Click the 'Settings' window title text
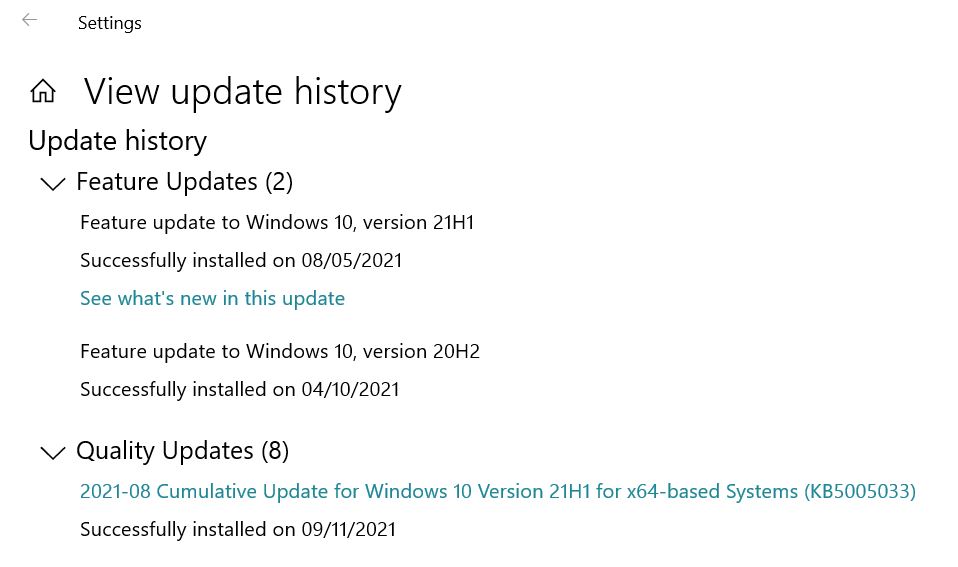The width and height of the screenshot is (958, 567). tap(110, 23)
